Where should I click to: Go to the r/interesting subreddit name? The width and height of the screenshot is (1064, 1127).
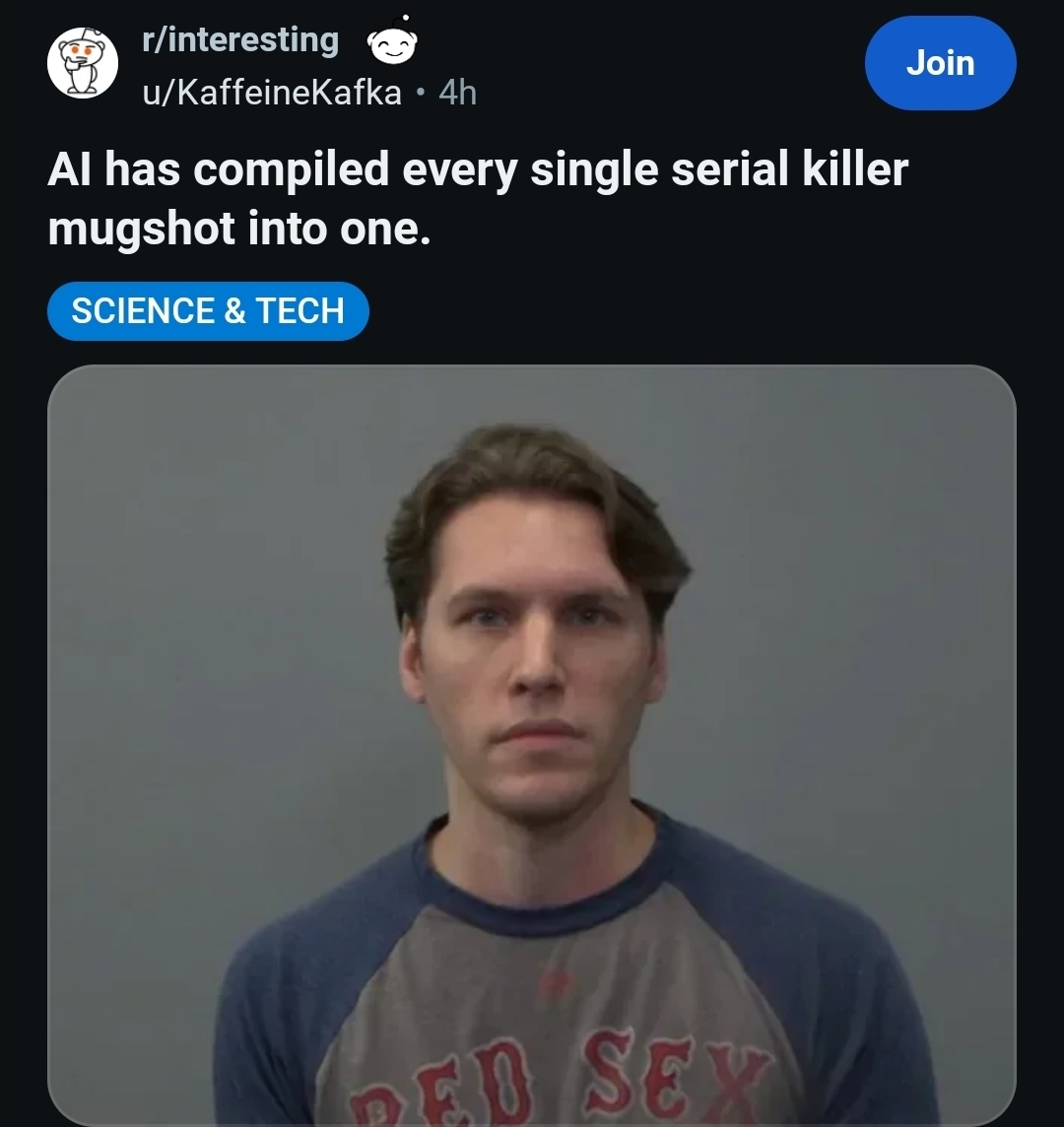pyautogui.click(x=239, y=40)
